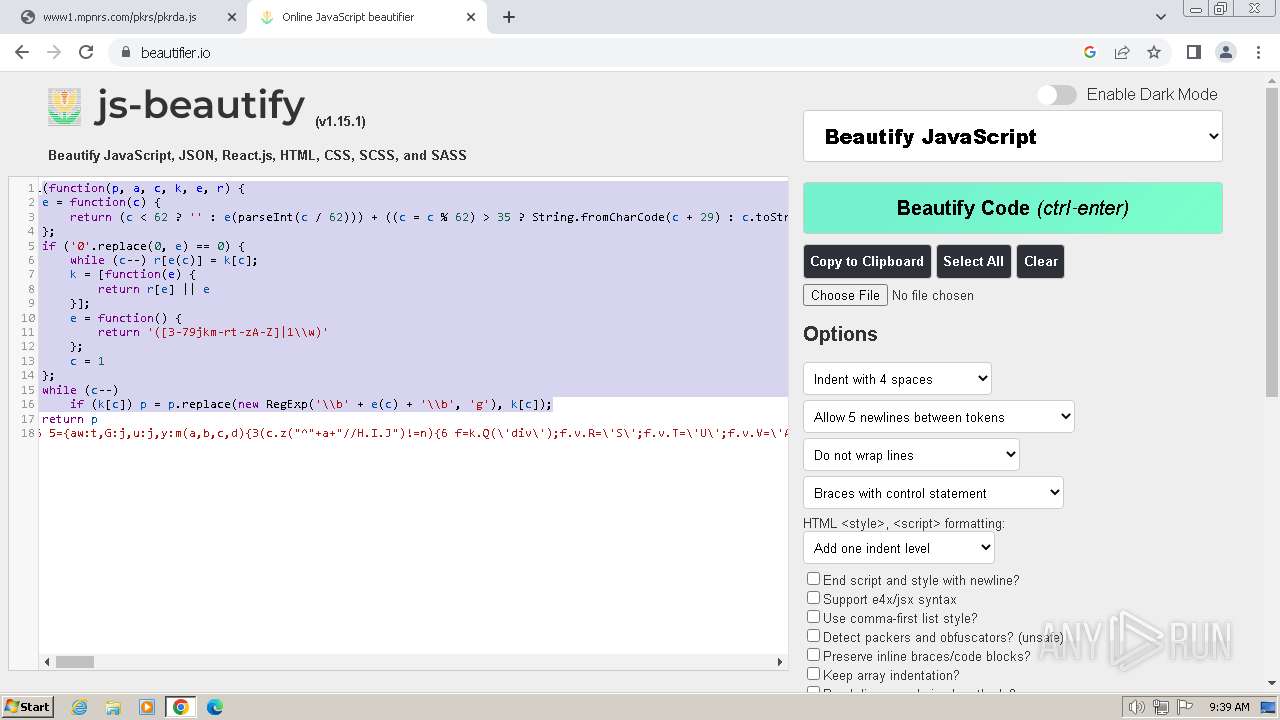
Task: Open the Action Center flag icon
Action: point(1185,707)
